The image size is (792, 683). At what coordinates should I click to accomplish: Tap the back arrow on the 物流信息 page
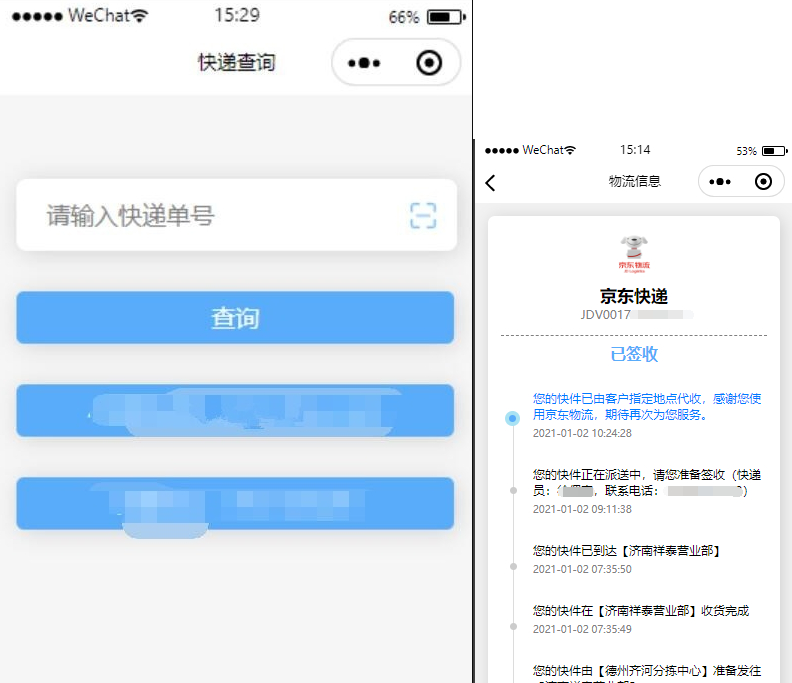[490, 182]
